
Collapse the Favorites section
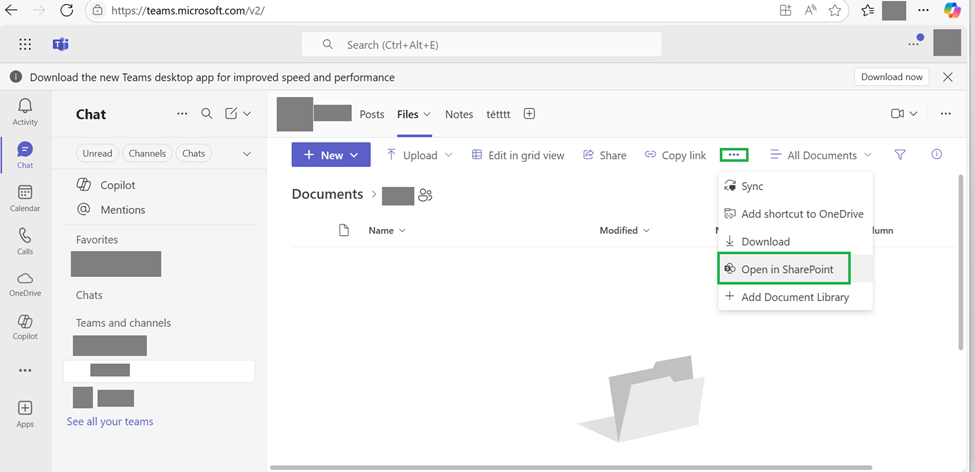pyautogui.click(x=97, y=239)
